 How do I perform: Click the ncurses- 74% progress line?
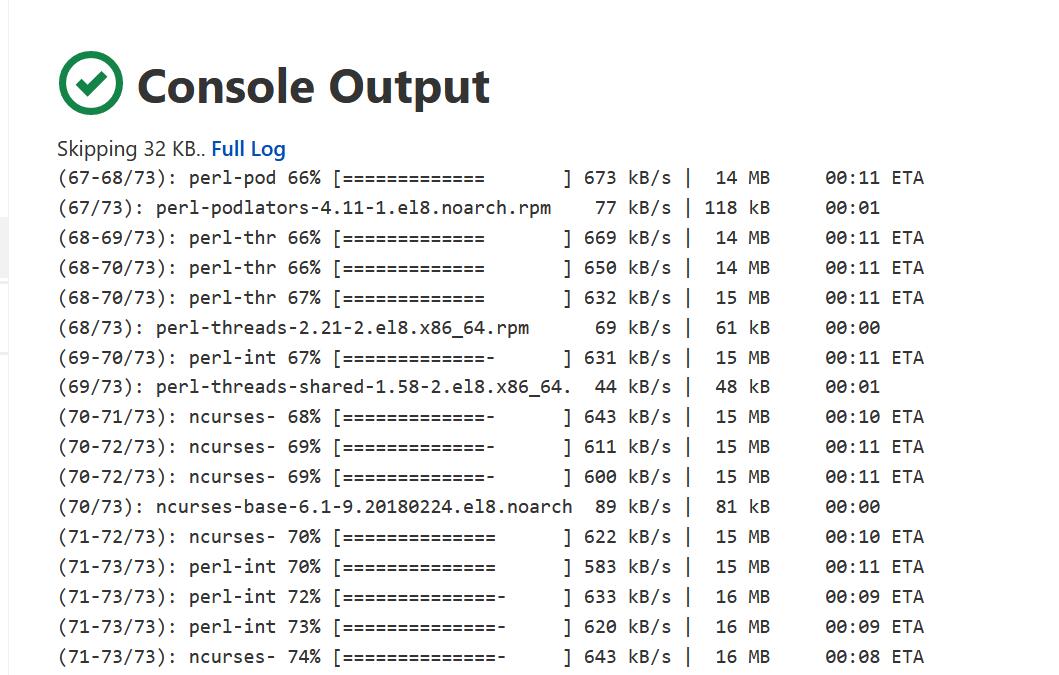pyautogui.click(x=491, y=656)
